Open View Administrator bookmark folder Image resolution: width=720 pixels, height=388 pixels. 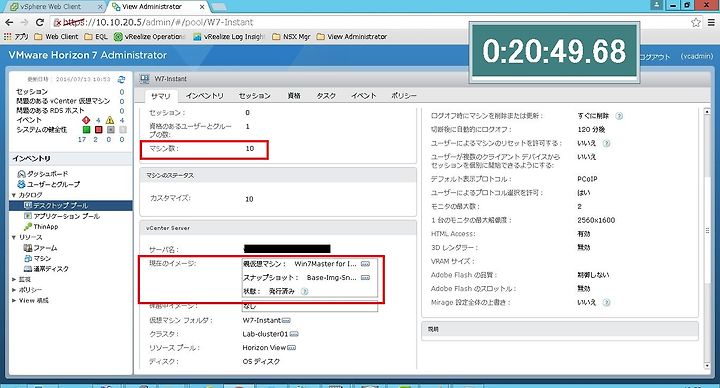pyautogui.click(x=352, y=37)
